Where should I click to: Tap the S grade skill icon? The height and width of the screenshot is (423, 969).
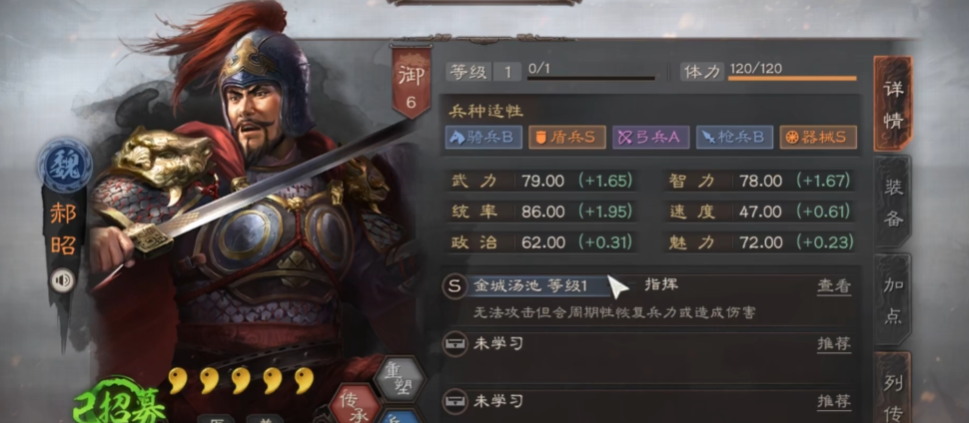pos(455,286)
